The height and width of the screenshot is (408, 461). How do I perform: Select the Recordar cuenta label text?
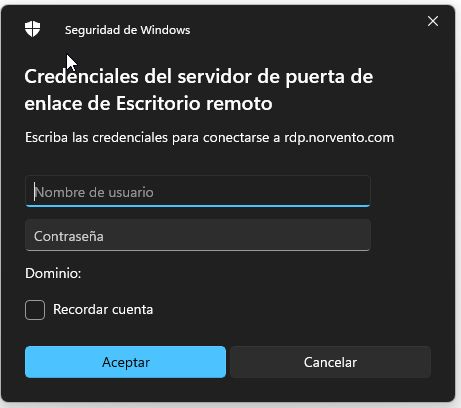pos(103,309)
